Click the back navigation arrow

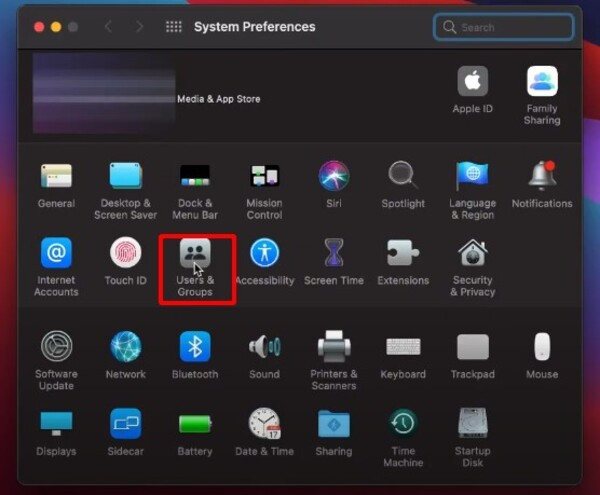pos(108,27)
